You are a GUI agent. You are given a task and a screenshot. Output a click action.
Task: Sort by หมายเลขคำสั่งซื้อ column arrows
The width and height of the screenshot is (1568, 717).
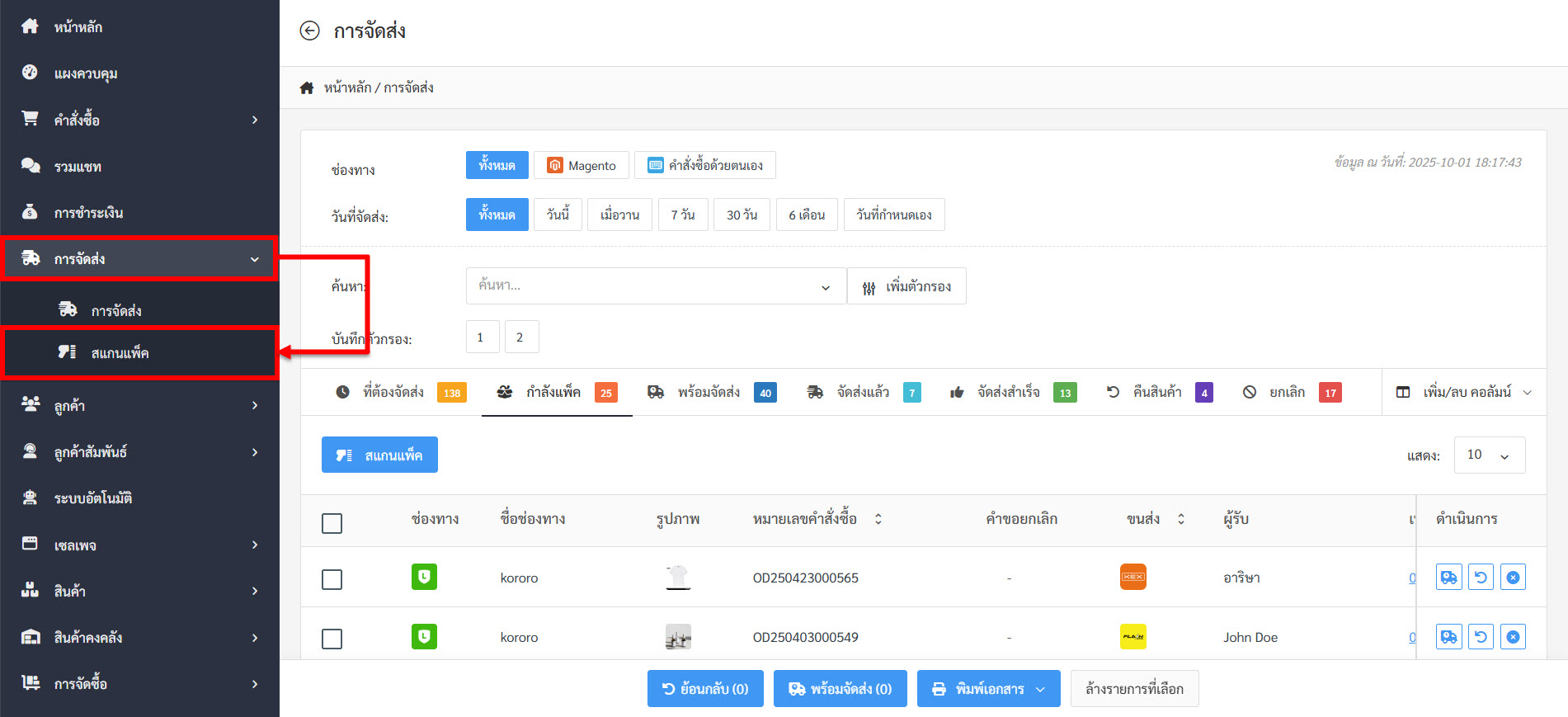[x=878, y=519]
